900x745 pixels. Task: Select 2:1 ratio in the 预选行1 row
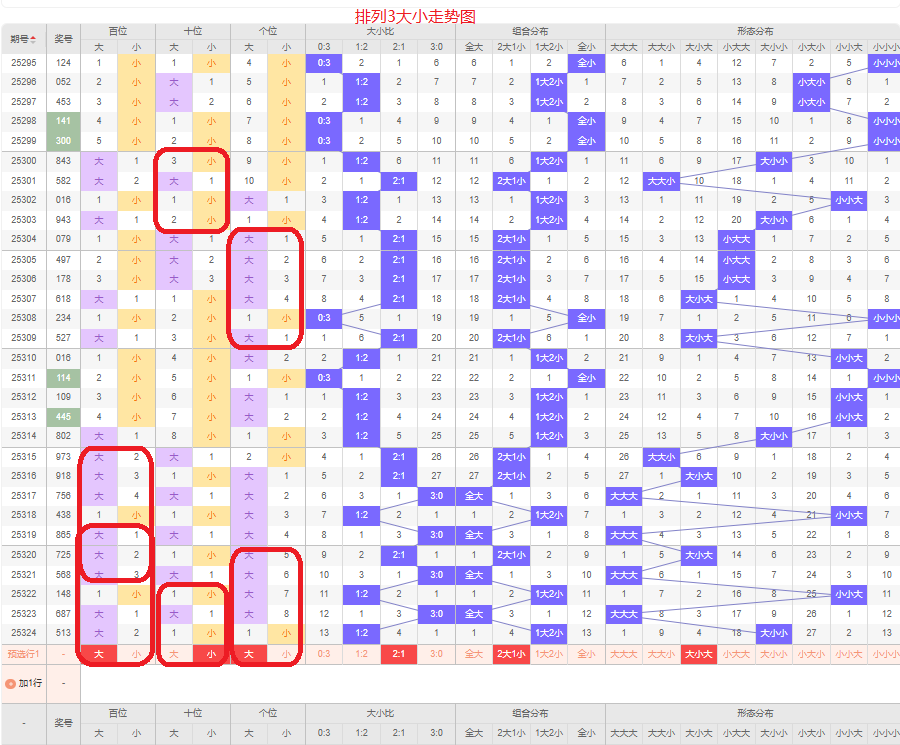click(399, 654)
